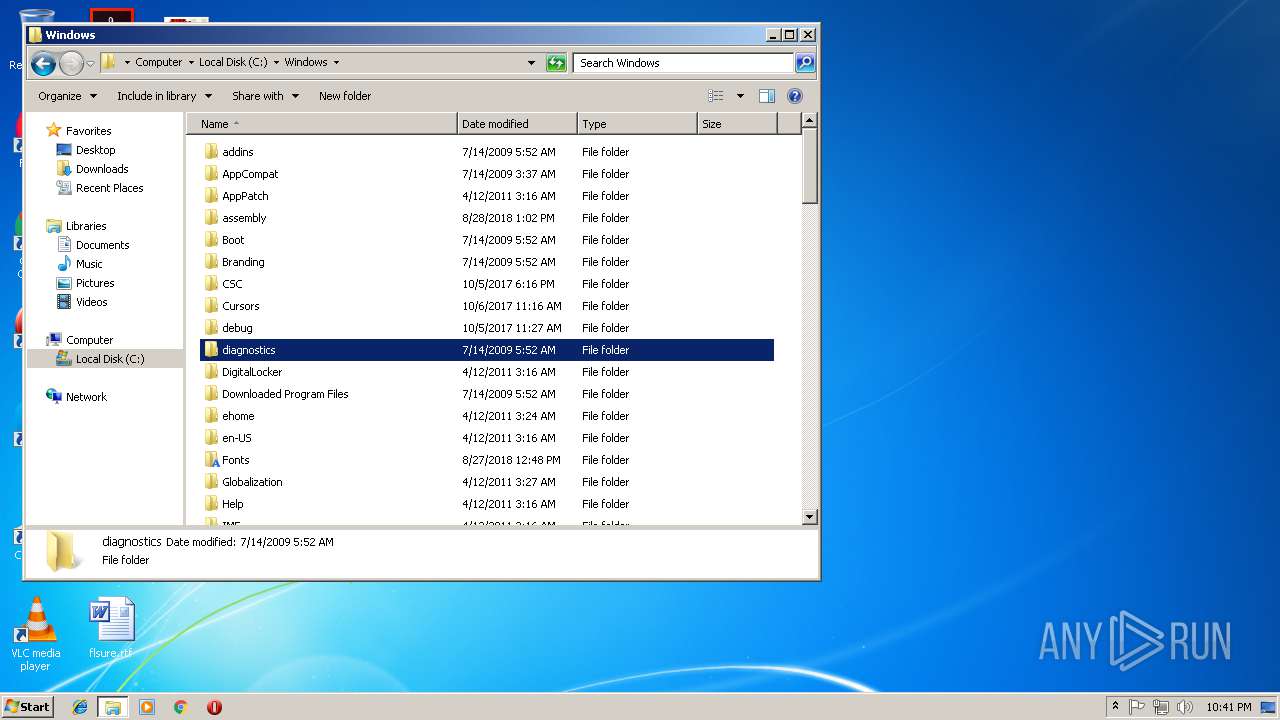Open Include in library menu
The image size is (1280, 720).
click(x=164, y=96)
